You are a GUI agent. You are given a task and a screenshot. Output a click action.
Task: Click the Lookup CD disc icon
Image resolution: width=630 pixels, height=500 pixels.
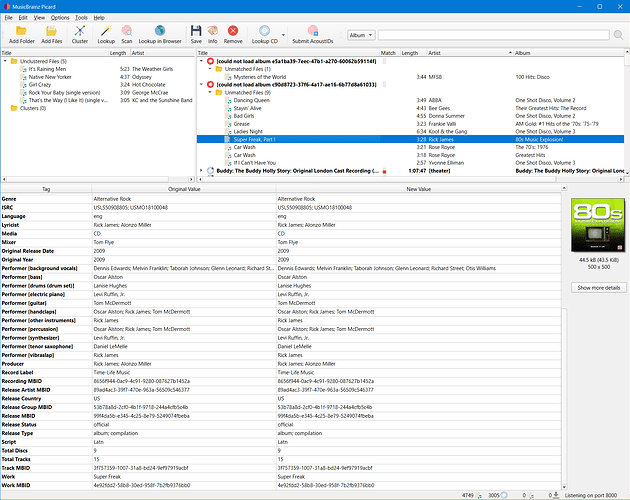point(264,31)
